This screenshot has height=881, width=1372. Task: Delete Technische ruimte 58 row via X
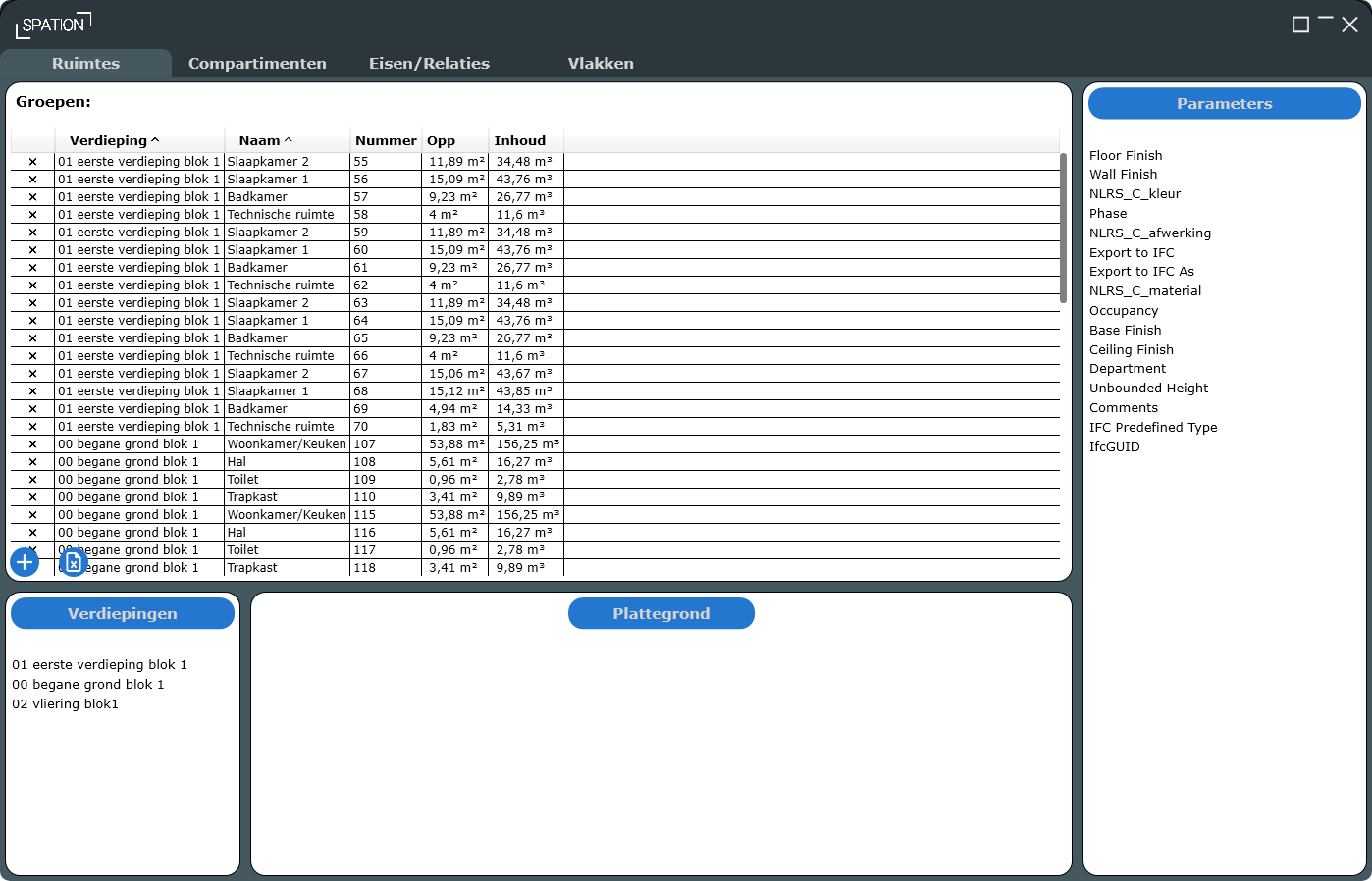click(x=32, y=215)
